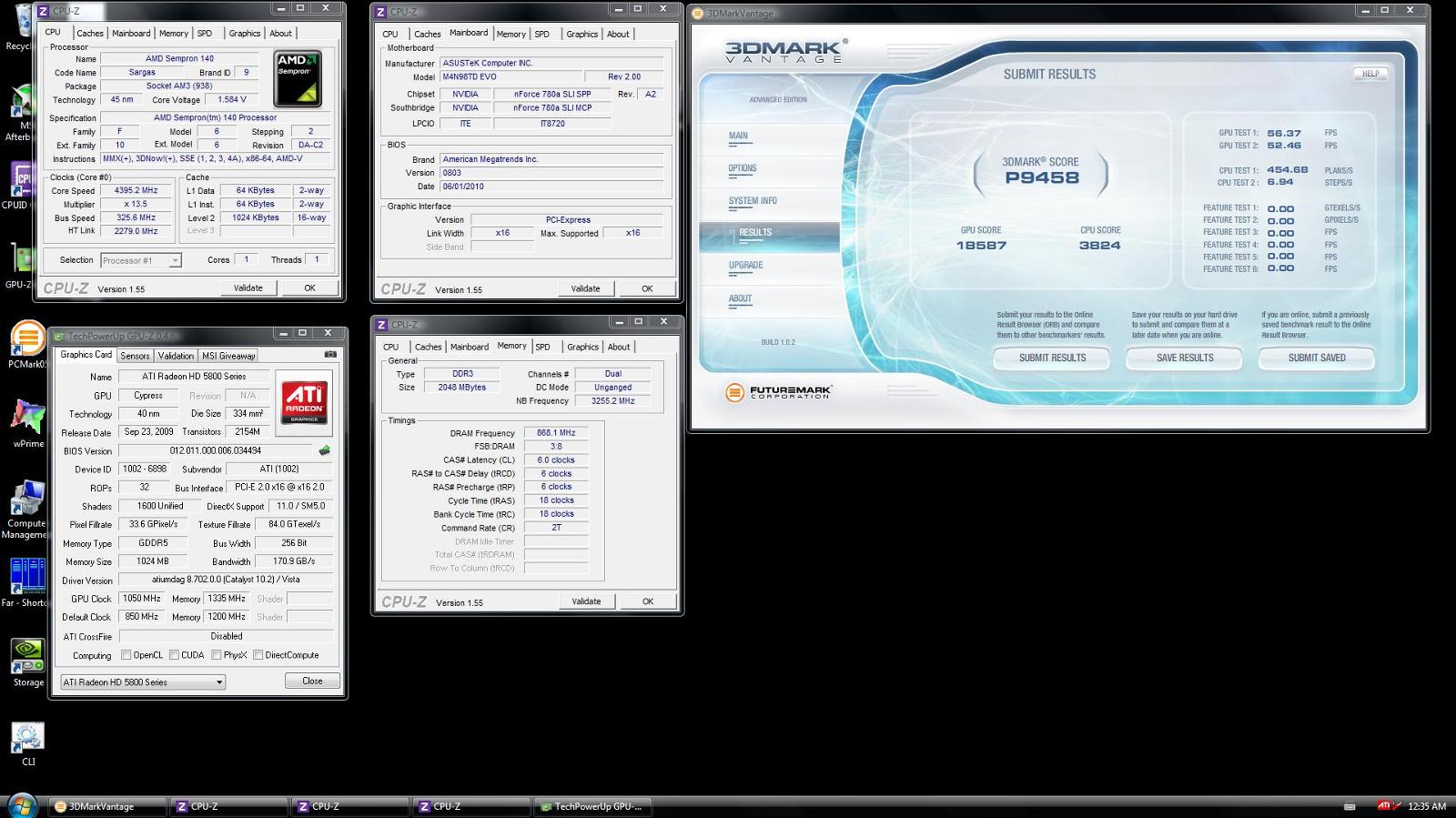Click the Futuremark Corporation logo
This screenshot has height=818, width=1456.
(778, 392)
